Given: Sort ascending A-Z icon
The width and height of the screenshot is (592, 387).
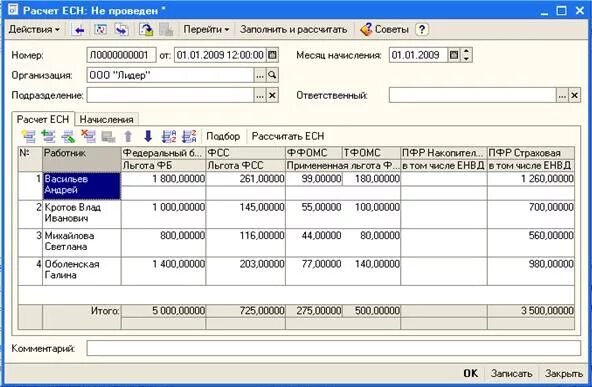Looking at the screenshot, I should 169,136.
